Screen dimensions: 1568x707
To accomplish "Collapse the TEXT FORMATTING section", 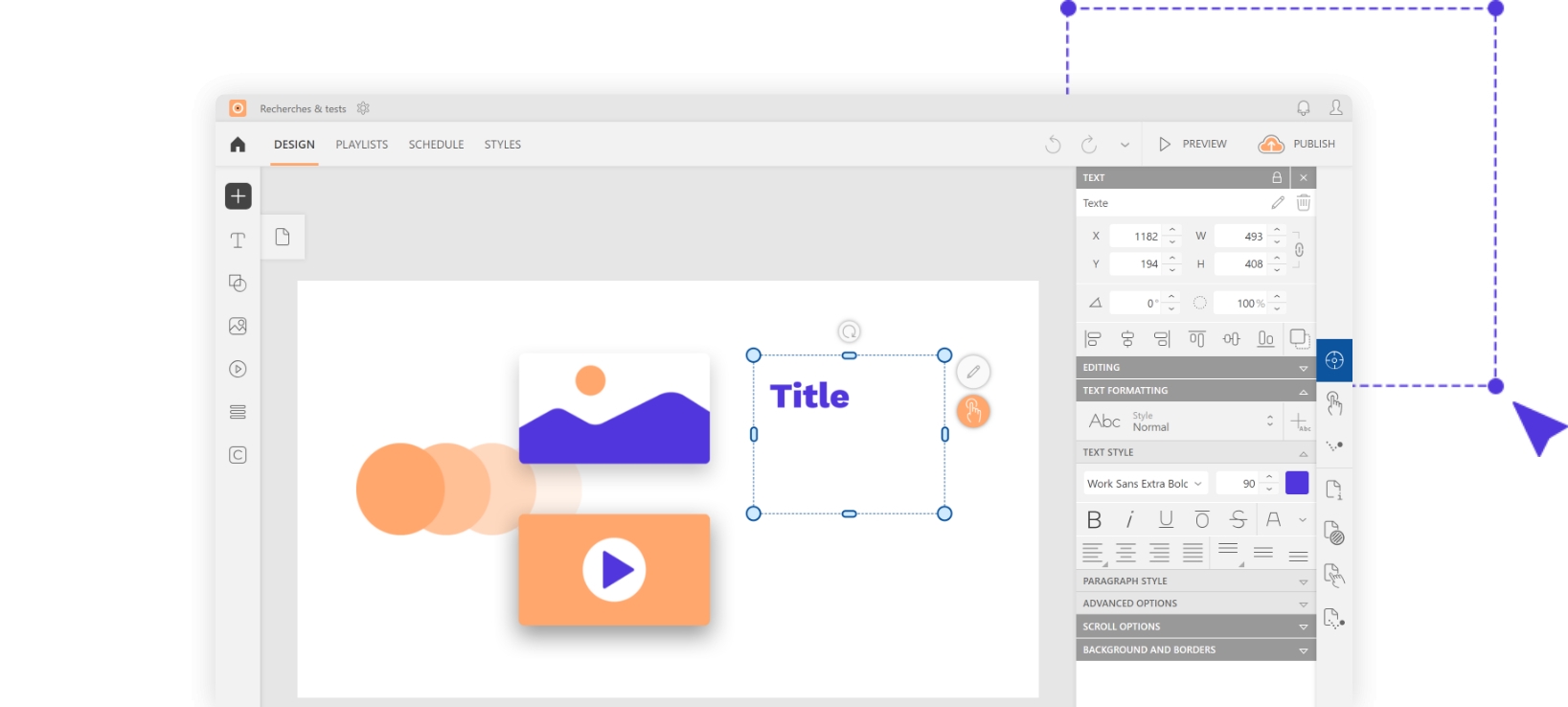I will (1195, 391).
